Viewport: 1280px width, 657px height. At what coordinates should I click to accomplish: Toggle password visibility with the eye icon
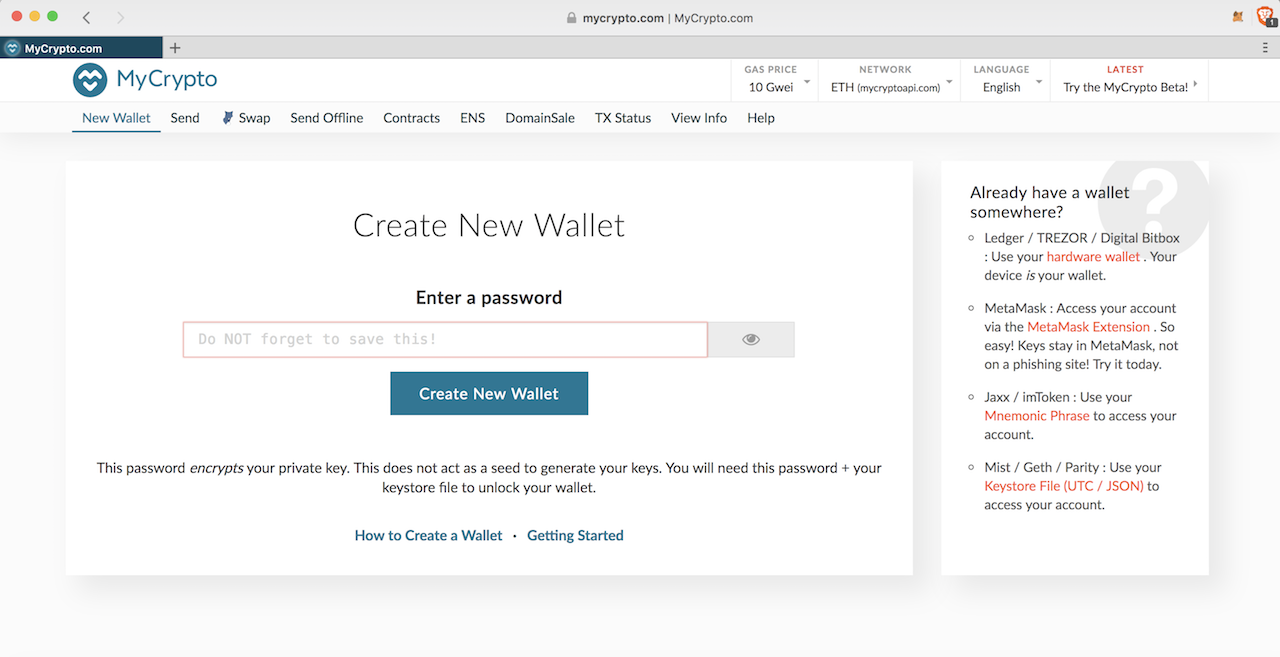[x=751, y=340]
